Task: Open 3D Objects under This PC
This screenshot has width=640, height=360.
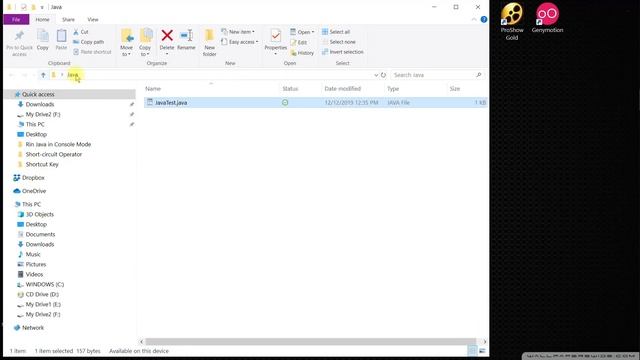Action: tap(40, 214)
